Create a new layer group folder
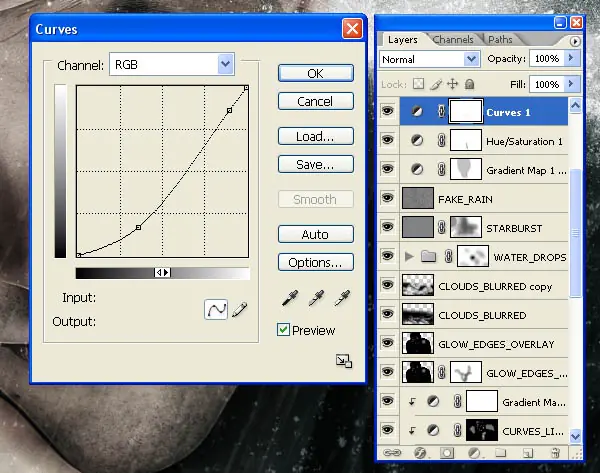The width and height of the screenshot is (600, 473). coord(501,453)
